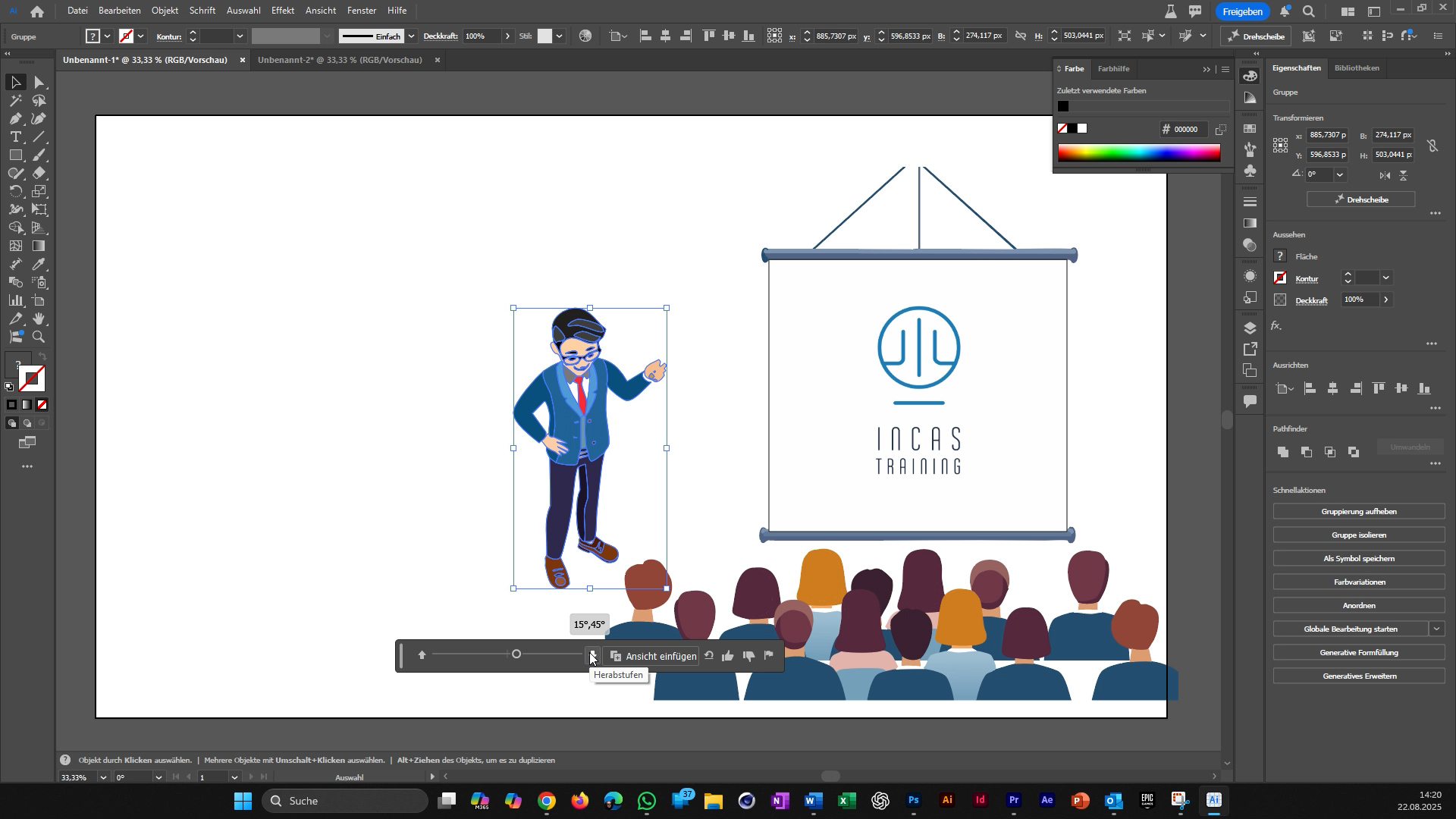Select the Line Segment tool

coord(39,136)
